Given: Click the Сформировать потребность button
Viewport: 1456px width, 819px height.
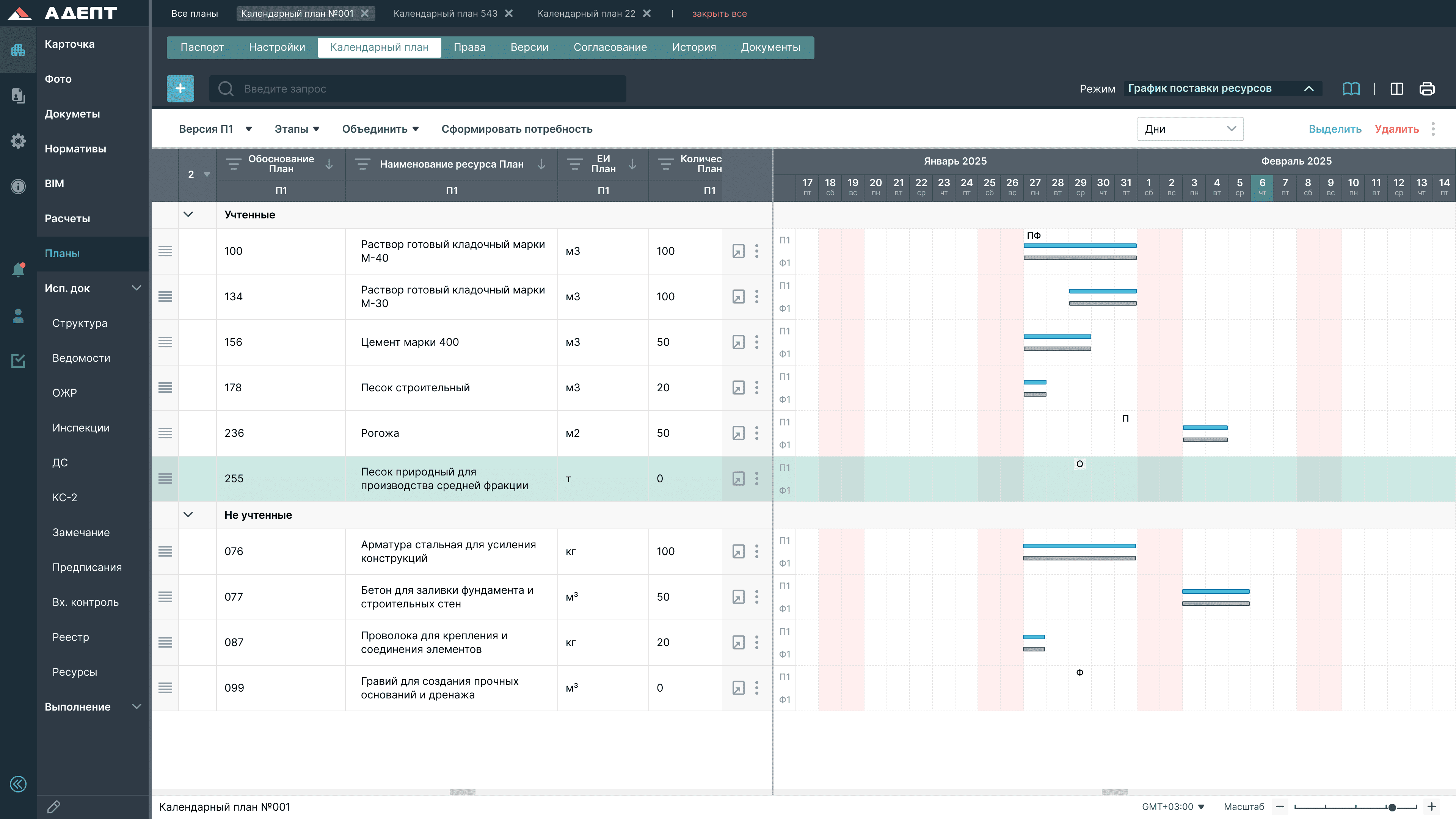Looking at the screenshot, I should pos(516,129).
